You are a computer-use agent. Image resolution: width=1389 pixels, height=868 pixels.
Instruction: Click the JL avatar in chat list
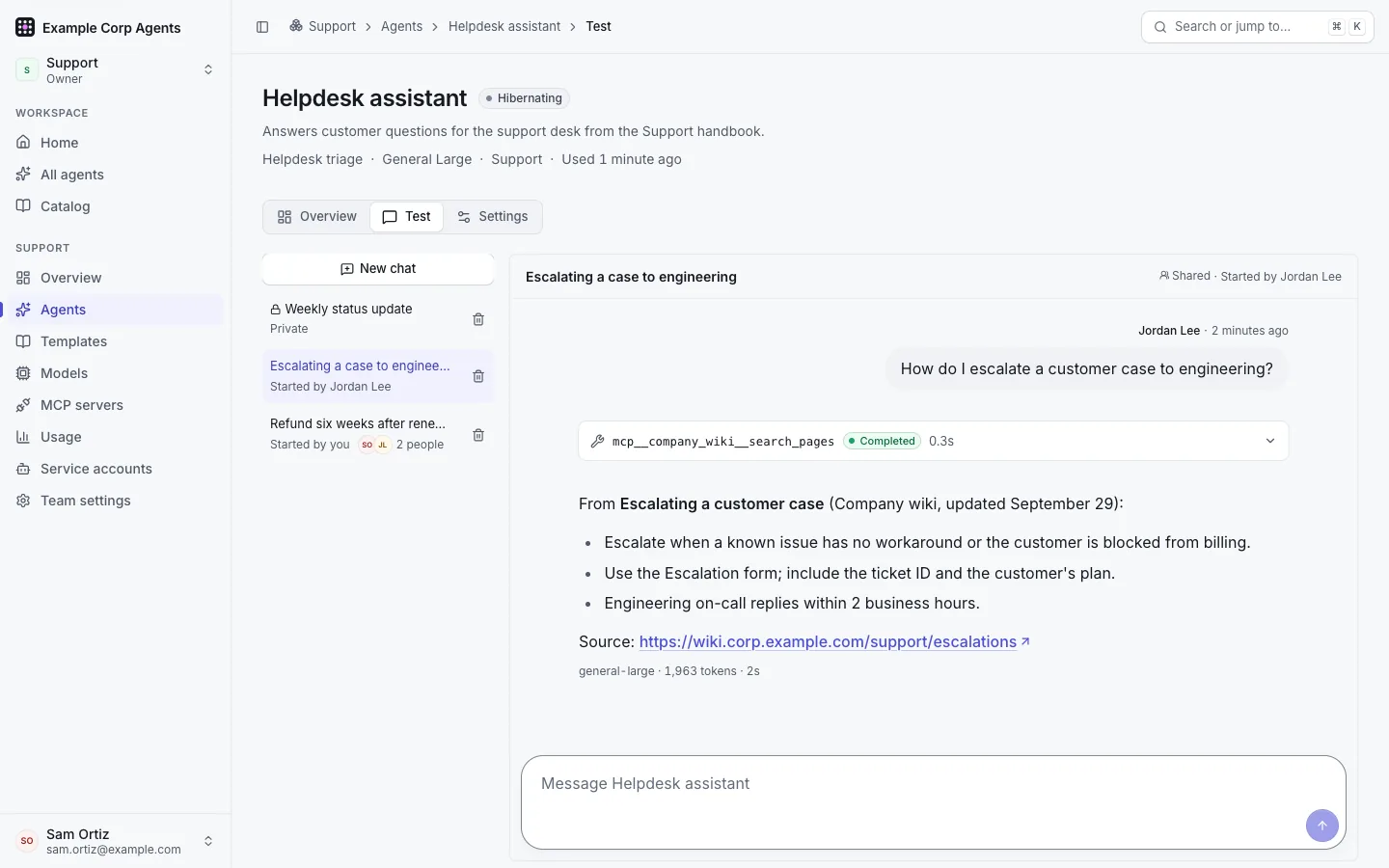click(x=383, y=445)
